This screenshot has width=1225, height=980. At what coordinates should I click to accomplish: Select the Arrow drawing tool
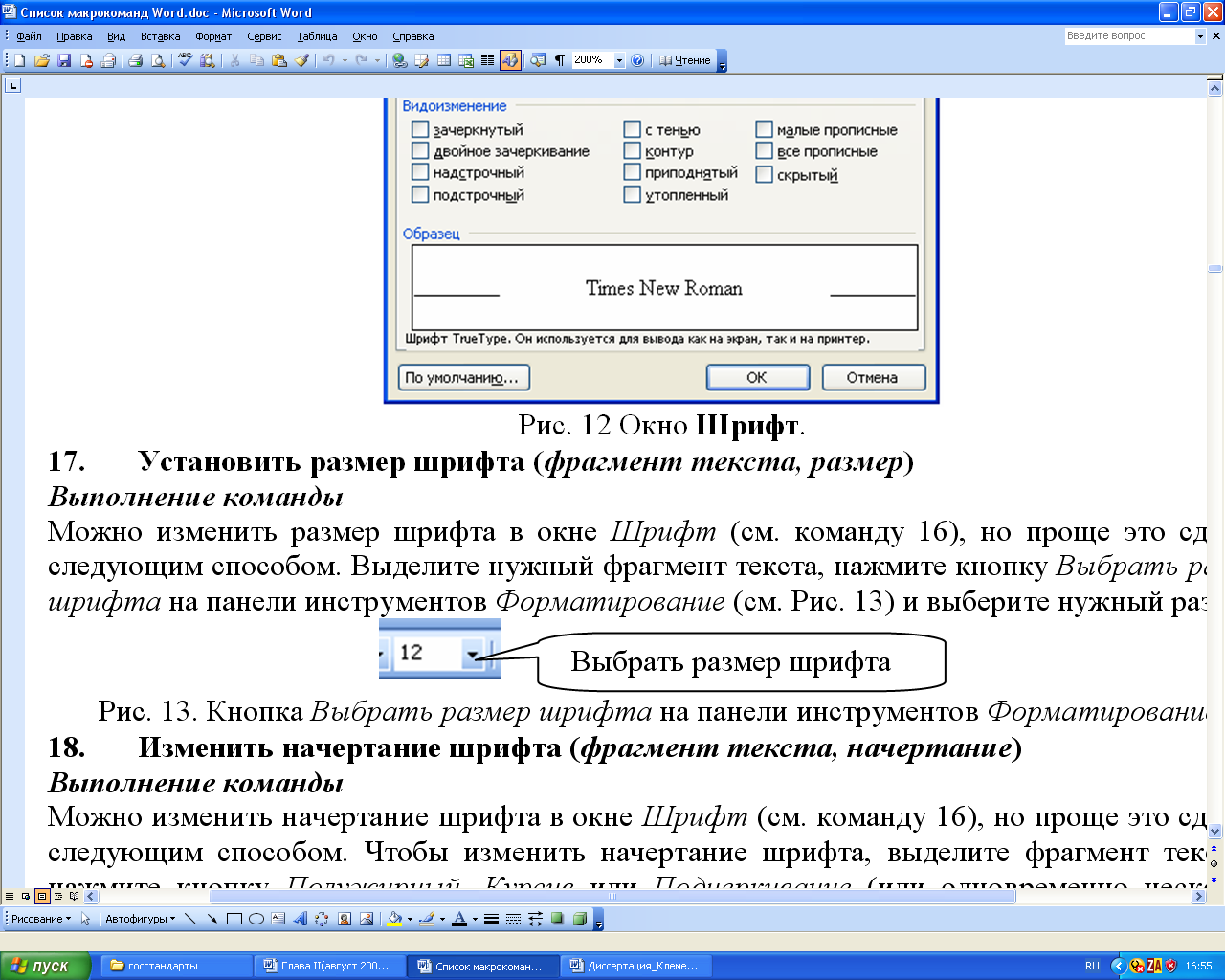click(212, 919)
